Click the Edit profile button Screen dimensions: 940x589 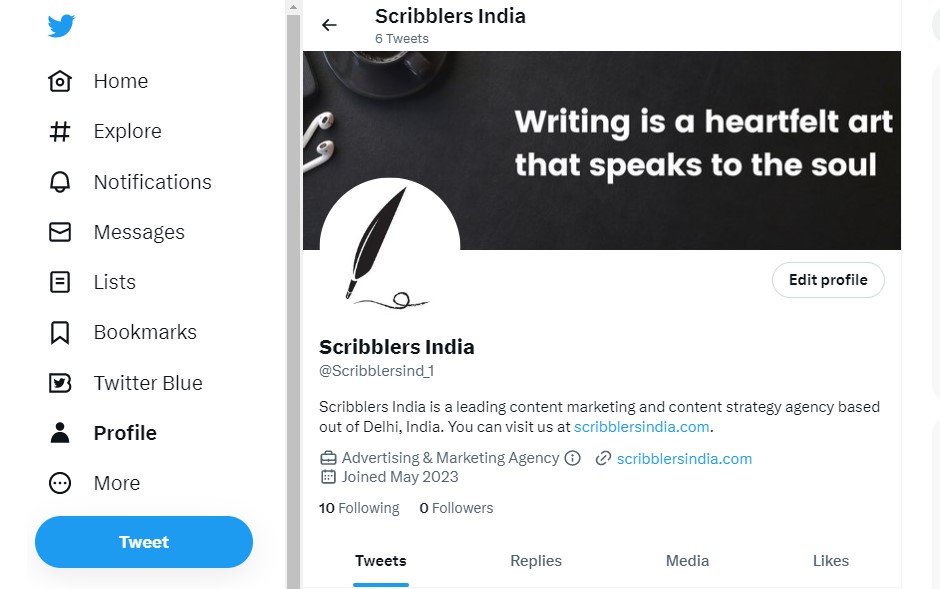[828, 280]
